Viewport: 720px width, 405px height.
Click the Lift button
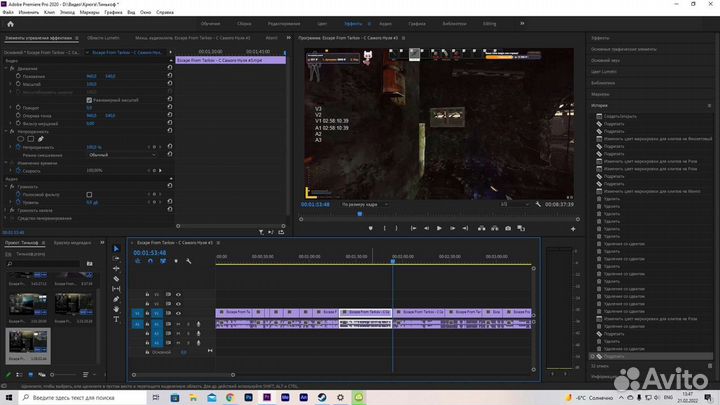pyautogui.click(x=481, y=228)
